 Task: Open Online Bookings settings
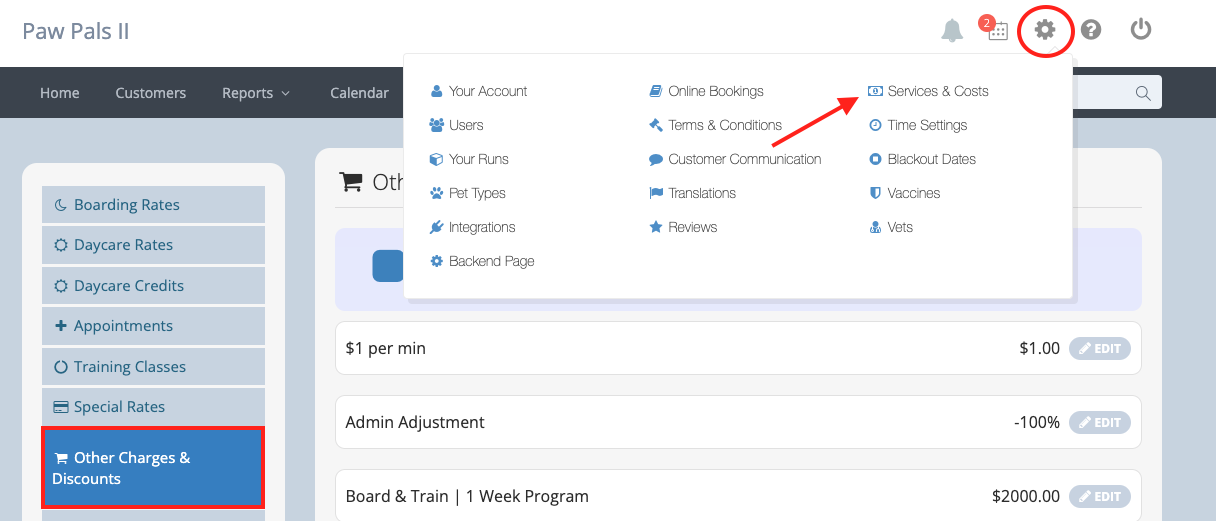point(706,91)
